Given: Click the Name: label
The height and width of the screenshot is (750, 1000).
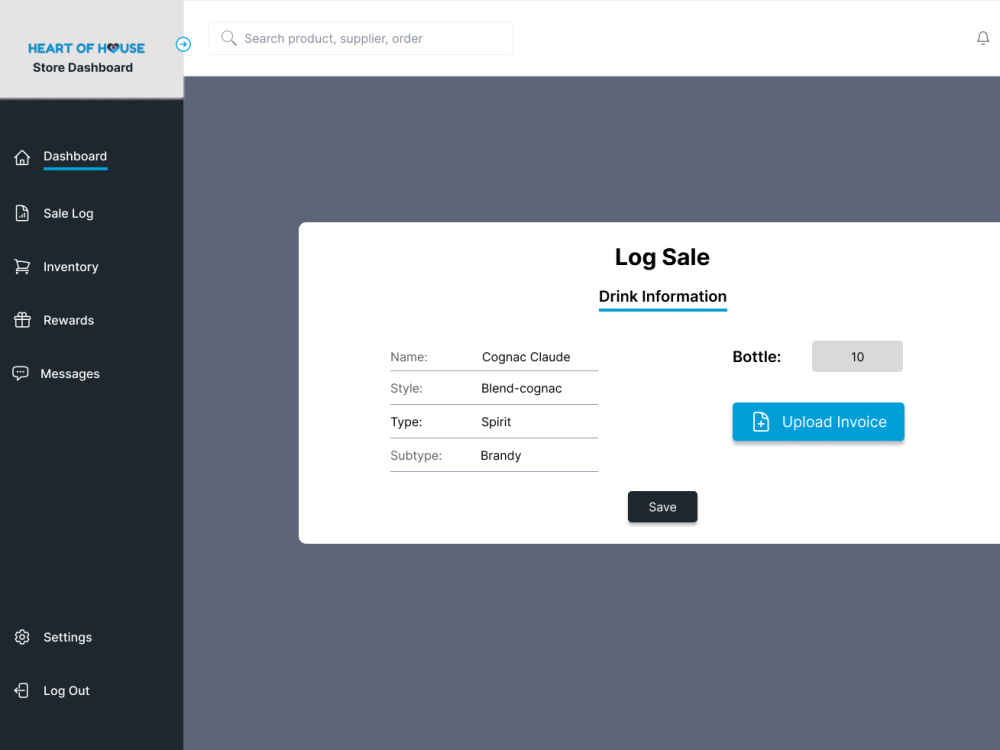Looking at the screenshot, I should tap(409, 357).
